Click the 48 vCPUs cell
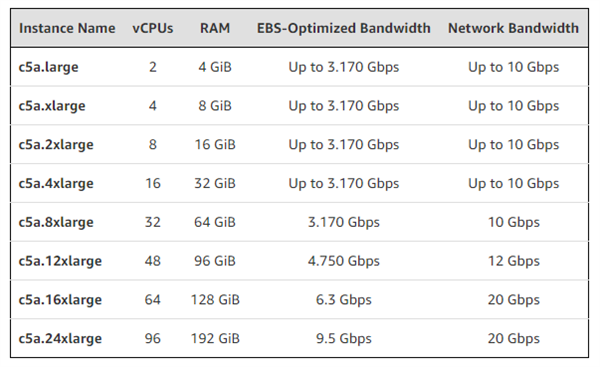 pos(153,261)
